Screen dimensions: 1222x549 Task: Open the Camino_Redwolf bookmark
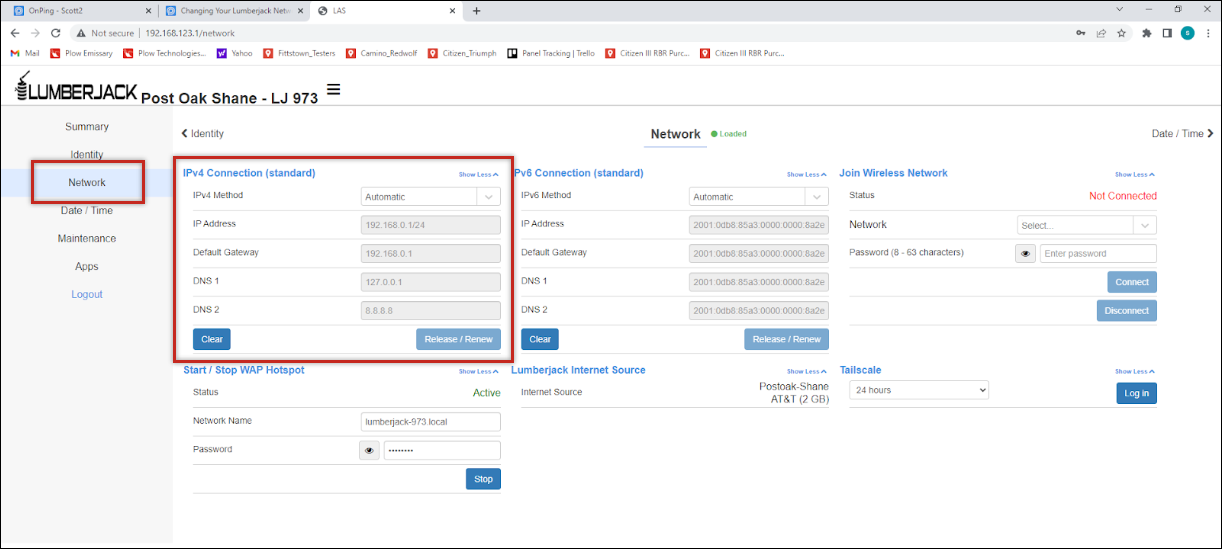click(x=385, y=53)
